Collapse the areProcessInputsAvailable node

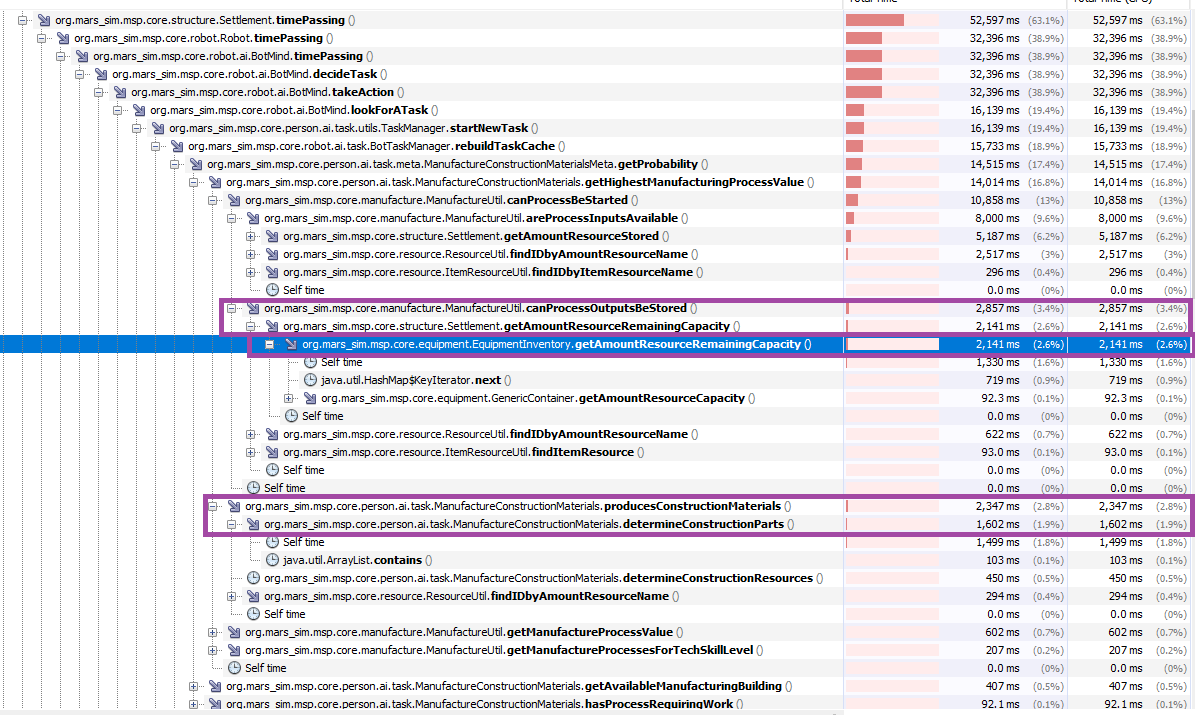click(232, 218)
